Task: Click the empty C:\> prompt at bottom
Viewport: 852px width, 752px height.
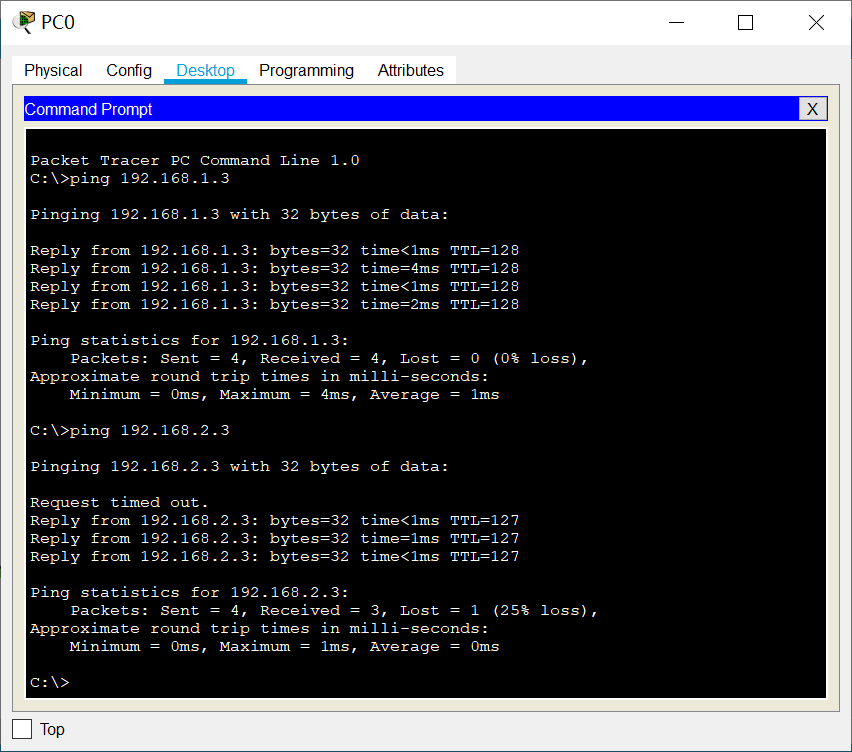Action: click(50, 682)
